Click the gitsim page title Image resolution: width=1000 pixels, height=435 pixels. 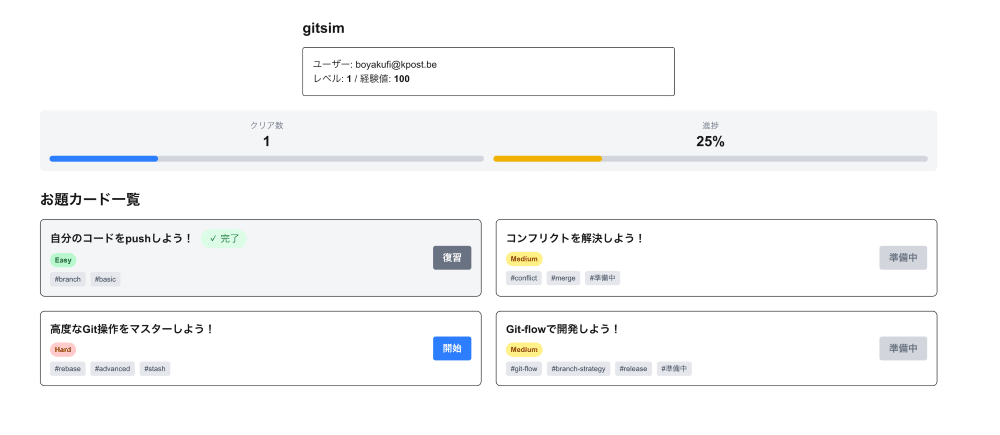click(323, 28)
